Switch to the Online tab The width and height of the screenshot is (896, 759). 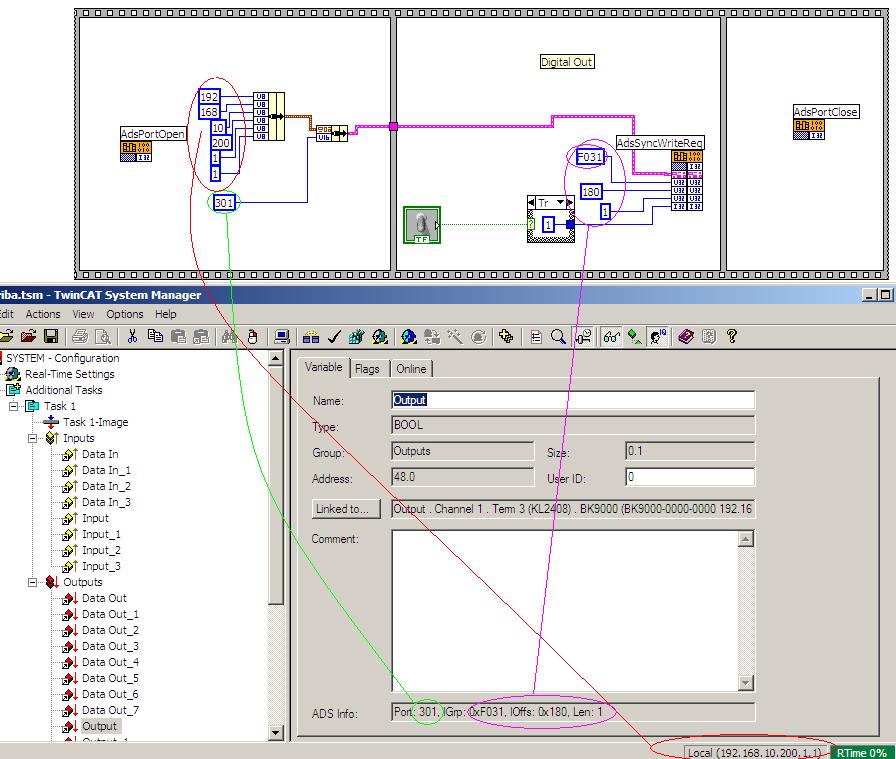point(411,369)
